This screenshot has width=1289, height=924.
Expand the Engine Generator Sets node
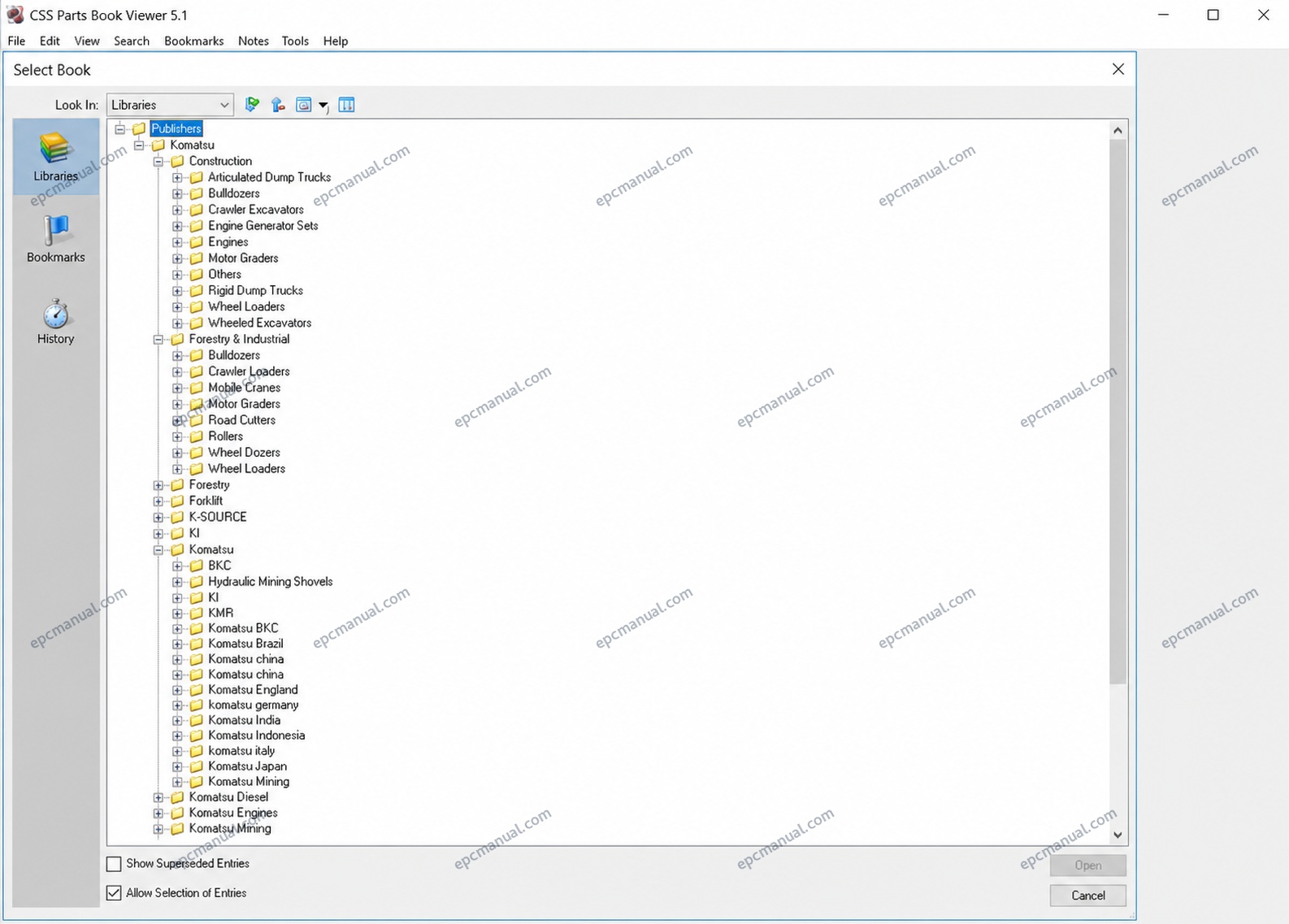click(177, 226)
